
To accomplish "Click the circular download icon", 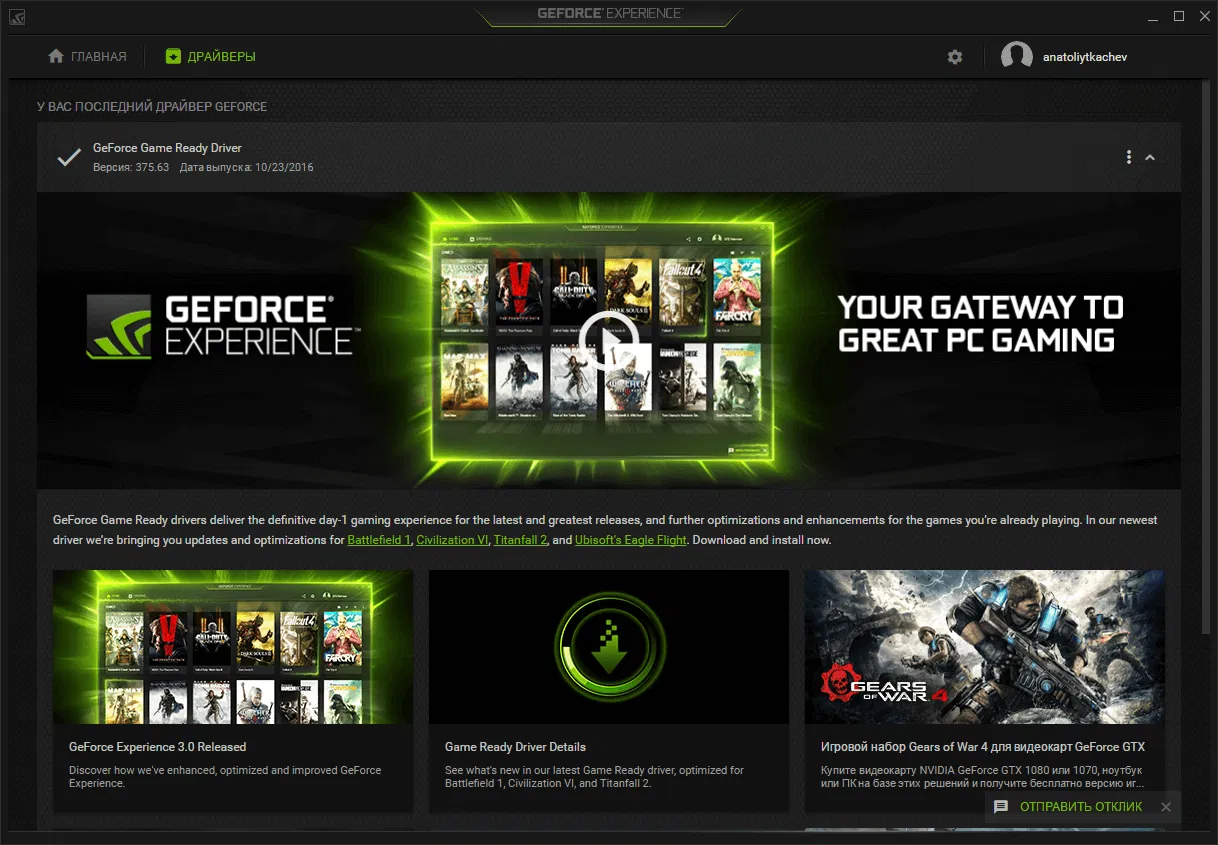I will tap(608, 646).
